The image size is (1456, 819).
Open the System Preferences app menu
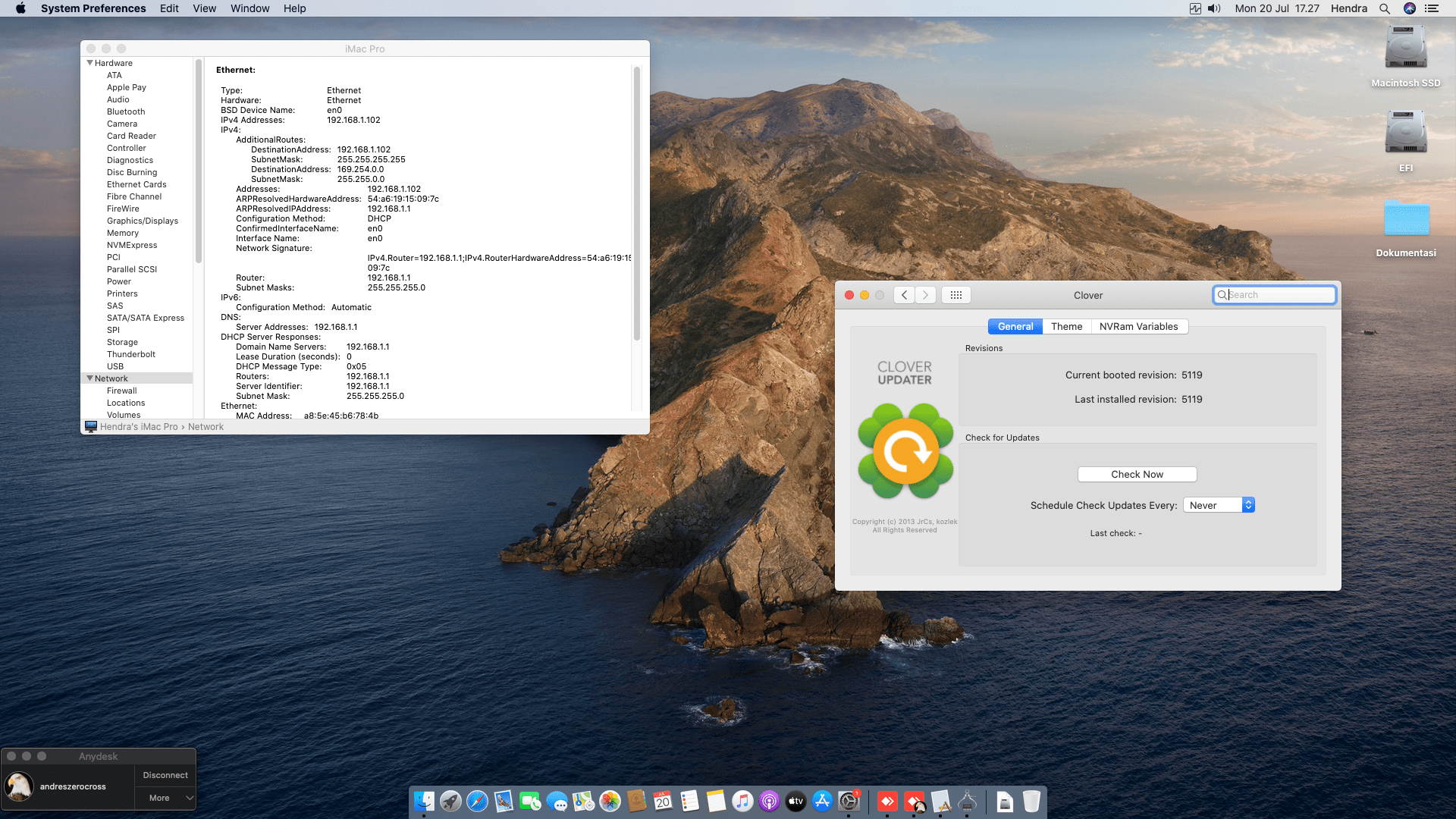[93, 8]
